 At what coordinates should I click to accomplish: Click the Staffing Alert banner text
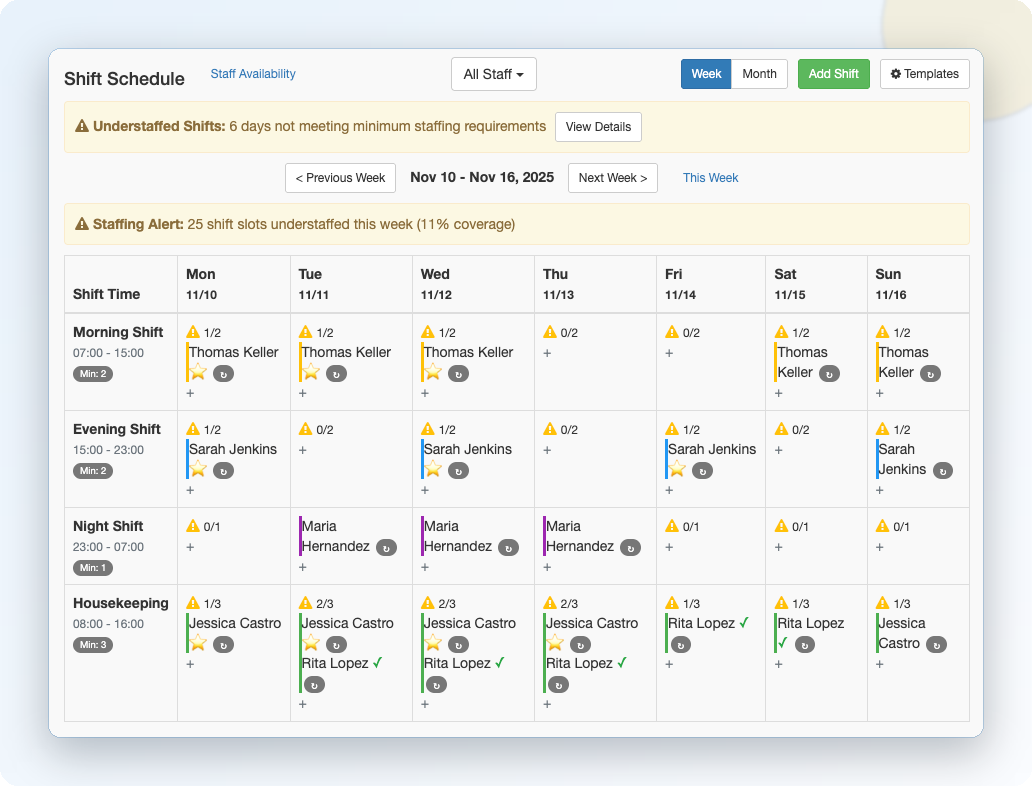pyautogui.click(x=304, y=224)
